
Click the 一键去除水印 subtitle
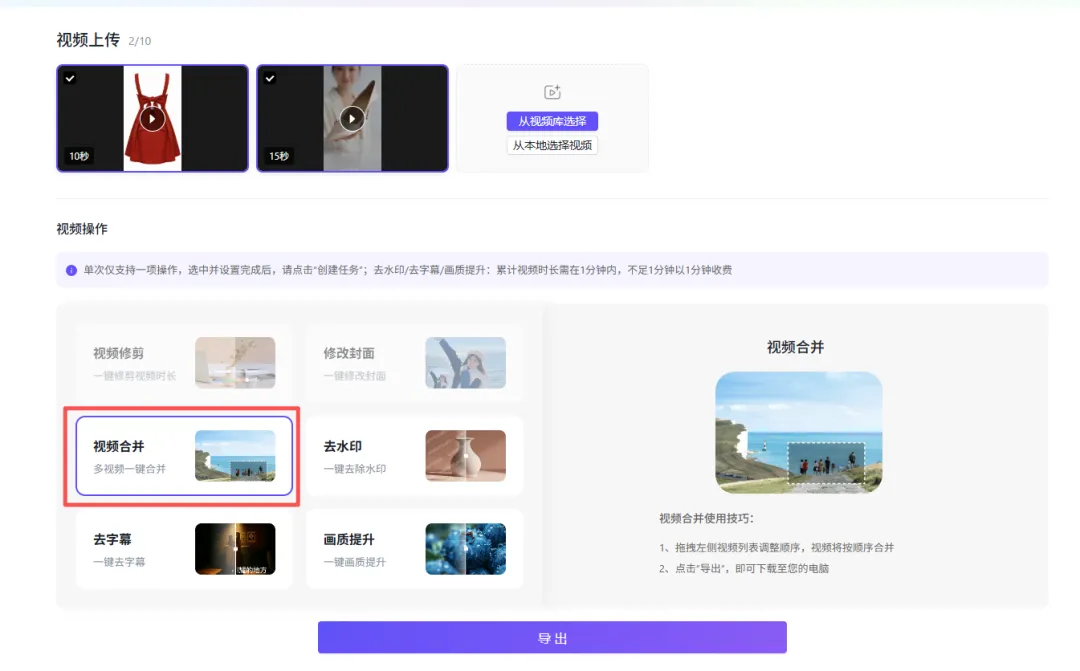click(x=355, y=468)
